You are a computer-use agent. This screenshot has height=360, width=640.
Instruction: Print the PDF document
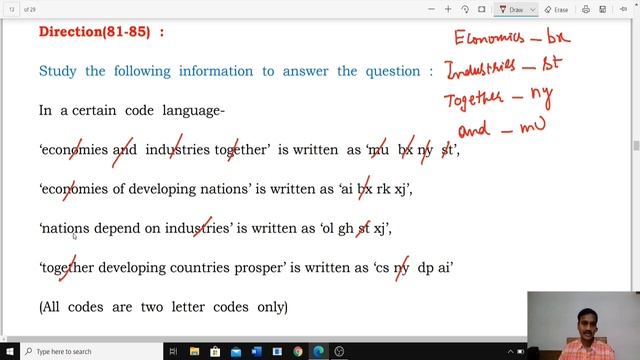586,9
